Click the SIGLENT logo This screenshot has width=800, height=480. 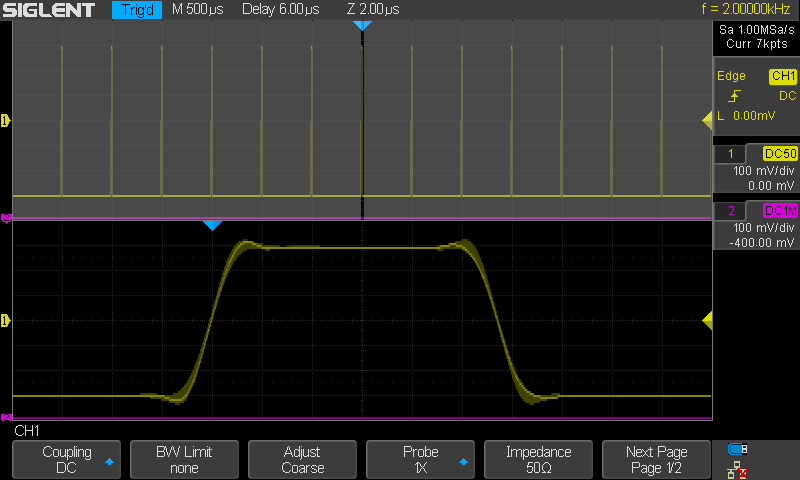(x=49, y=10)
